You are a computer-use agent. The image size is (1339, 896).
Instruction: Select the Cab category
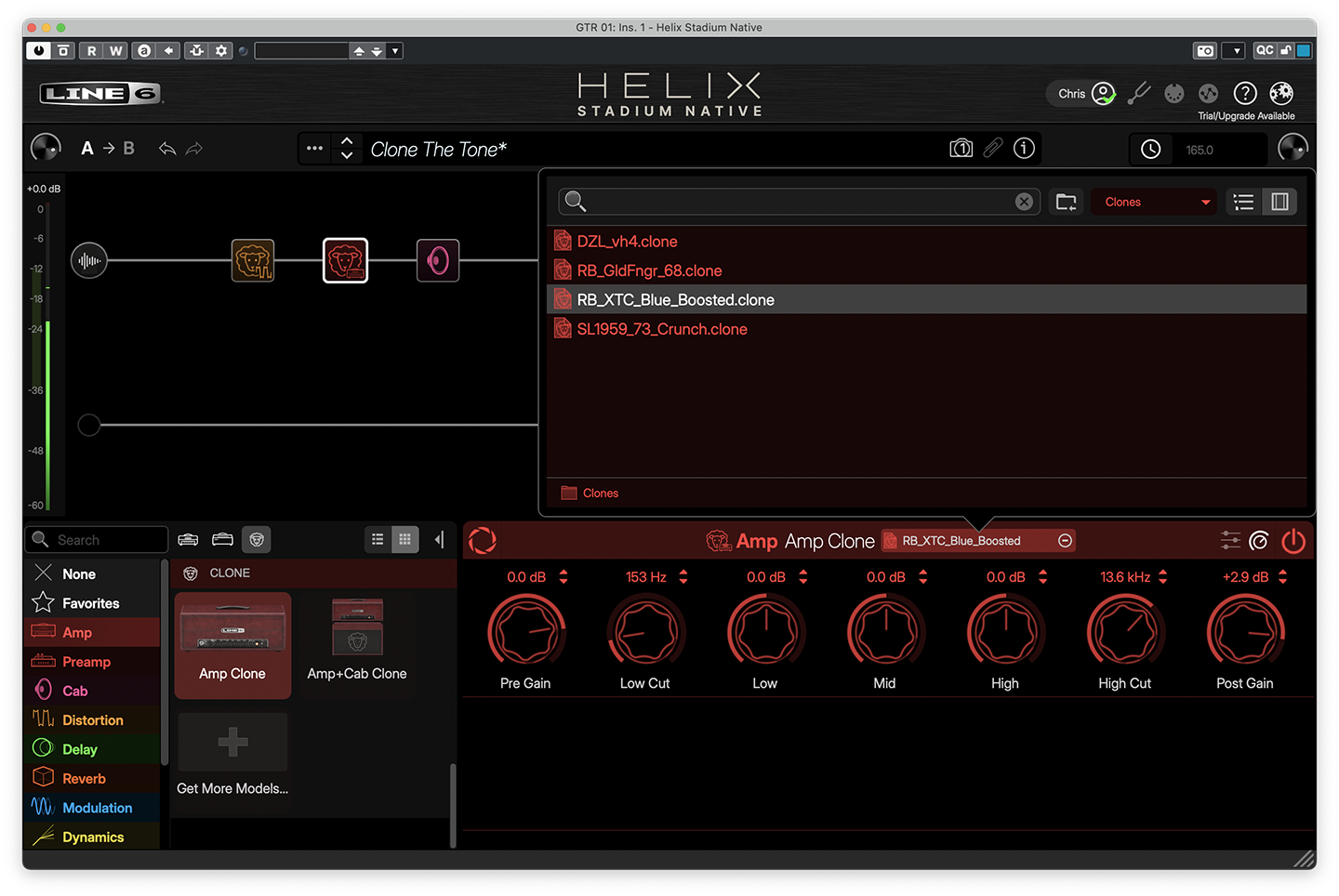pyautogui.click(x=92, y=692)
